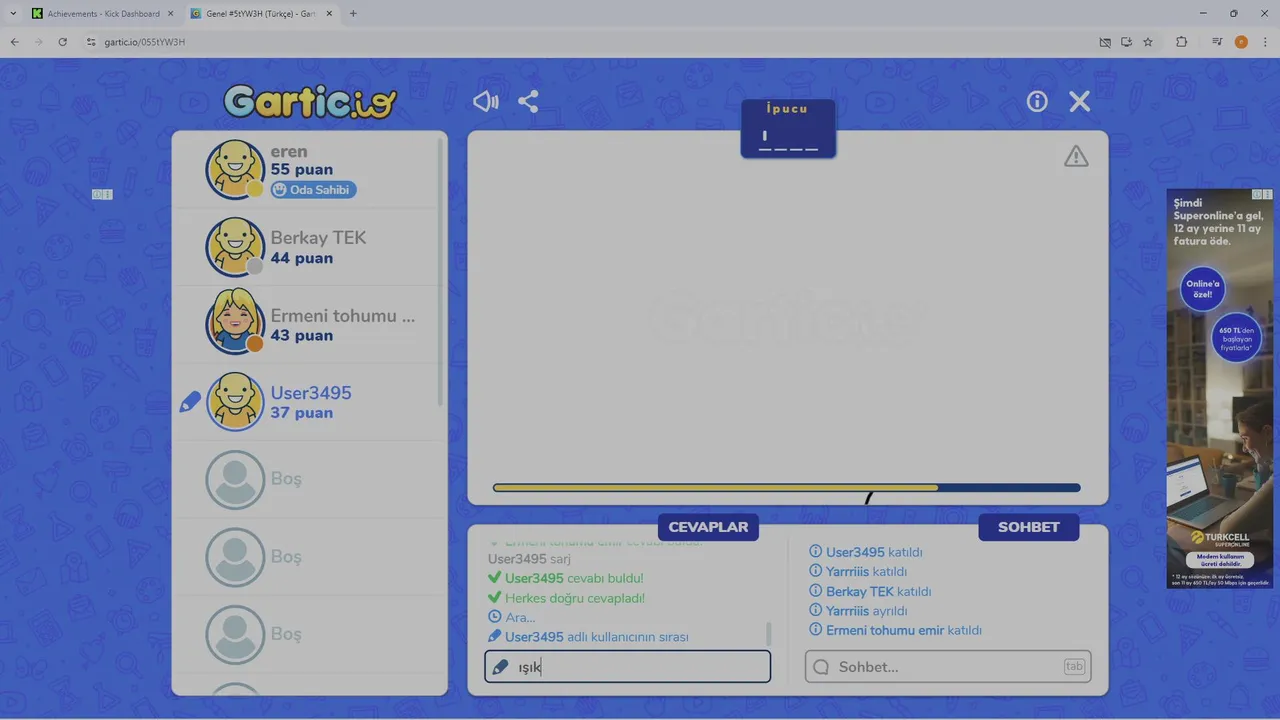The width and height of the screenshot is (1280, 720).
Task: Click eren's avatar
Action: pyautogui.click(x=235, y=169)
